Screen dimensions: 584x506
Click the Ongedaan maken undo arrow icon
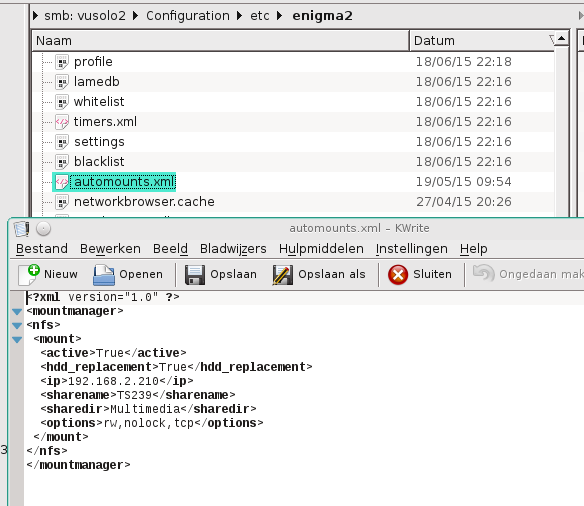pos(483,274)
